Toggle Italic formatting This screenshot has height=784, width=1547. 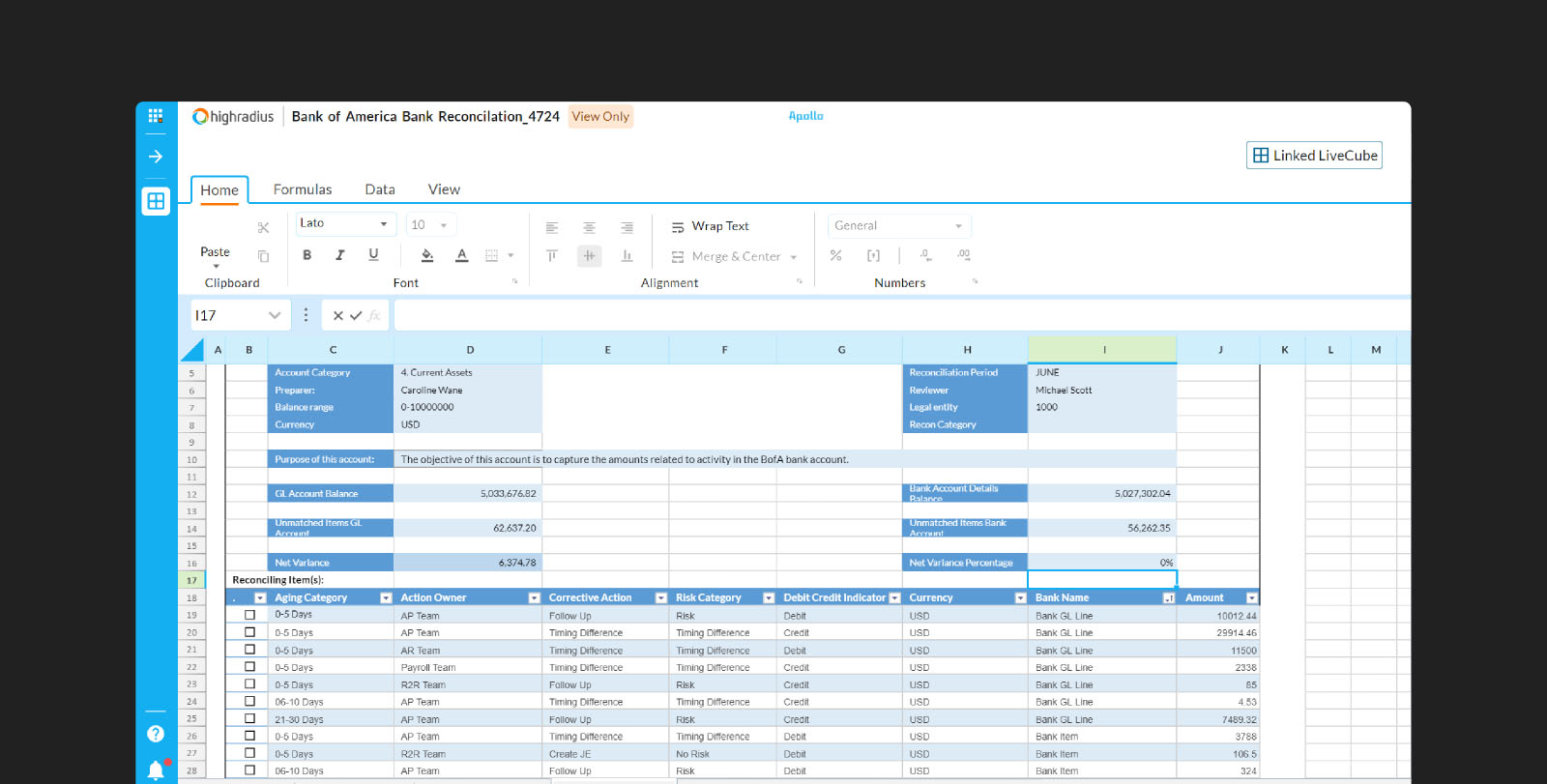pos(339,255)
